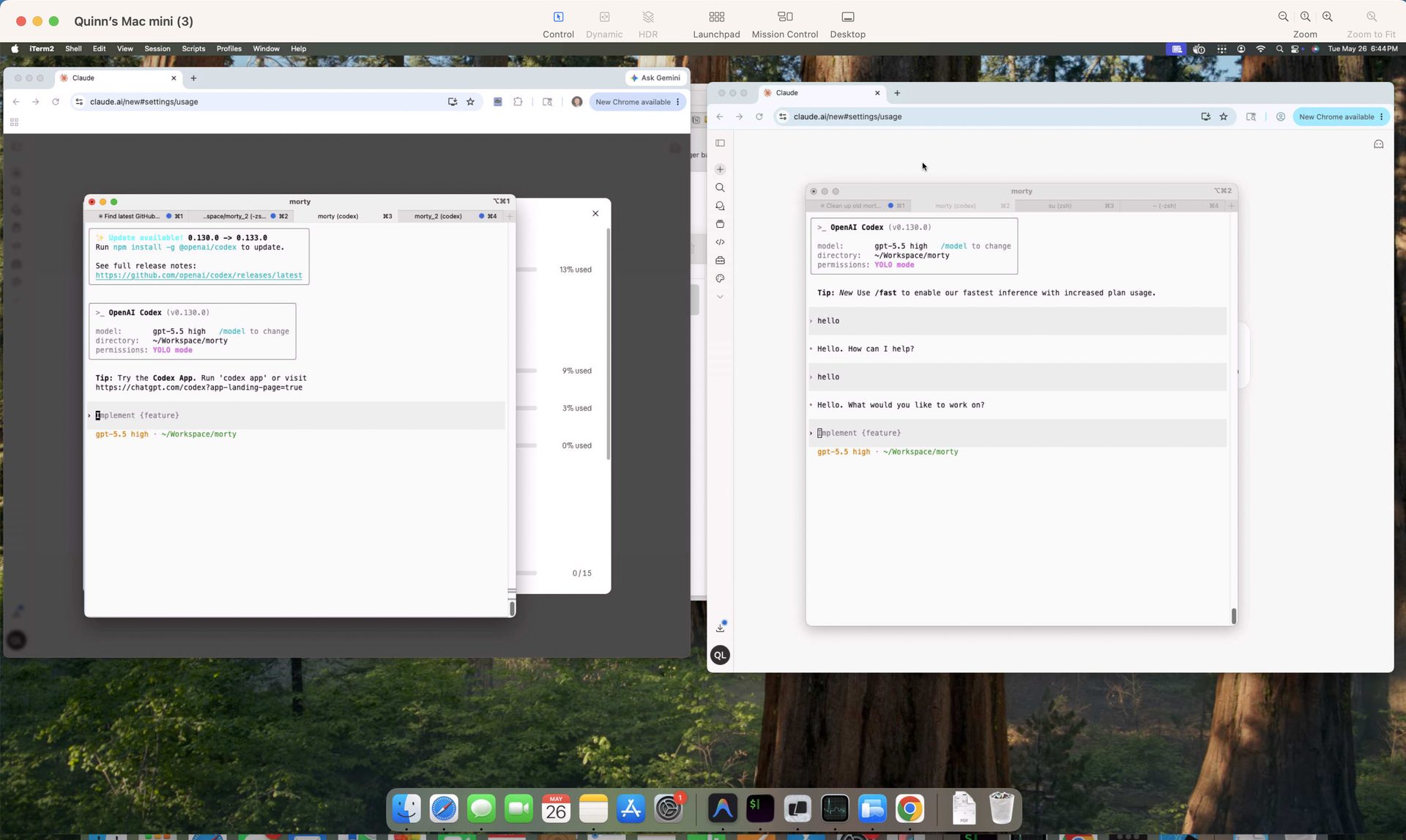Image resolution: width=1406 pixels, height=840 pixels.
Task: Open new tab in right Chrome window
Action: 897,93
